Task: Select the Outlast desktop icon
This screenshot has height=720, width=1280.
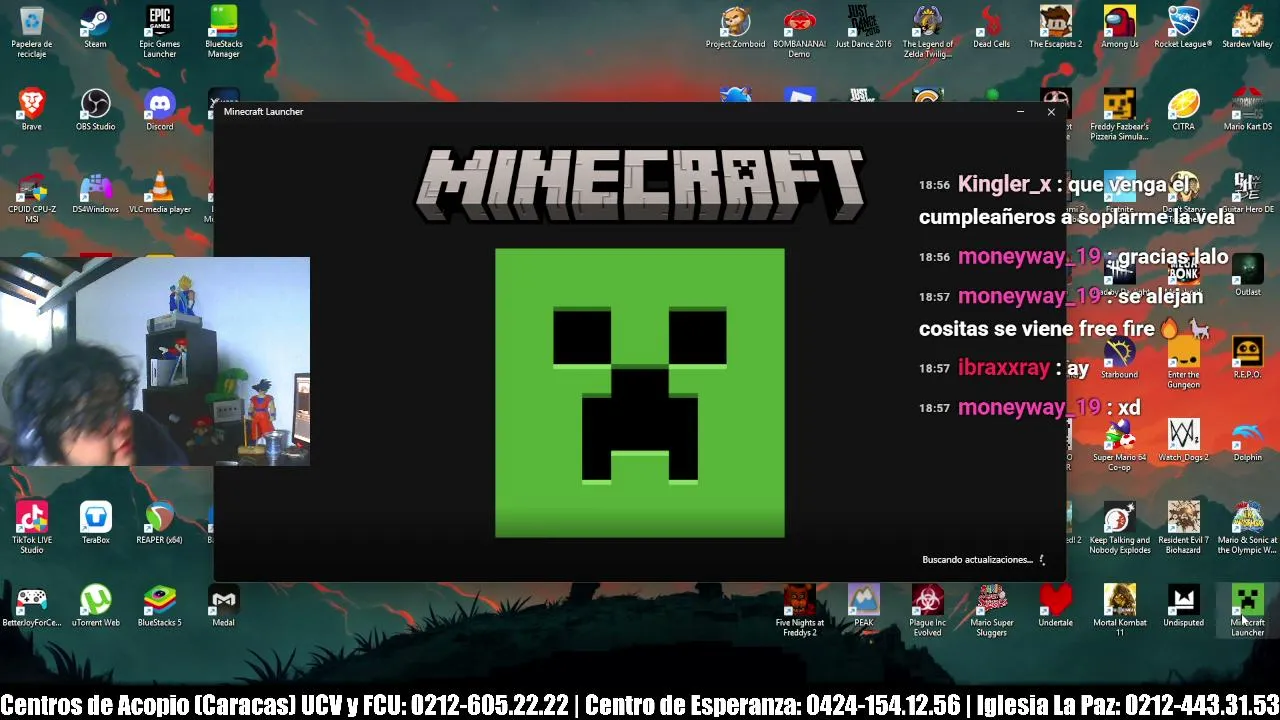Action: coord(1247,276)
